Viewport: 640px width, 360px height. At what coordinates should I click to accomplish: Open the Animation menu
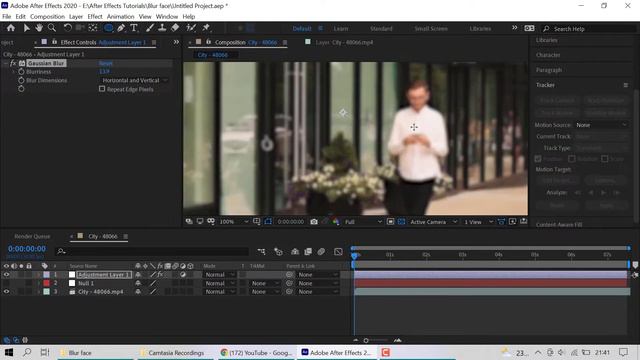[120, 17]
